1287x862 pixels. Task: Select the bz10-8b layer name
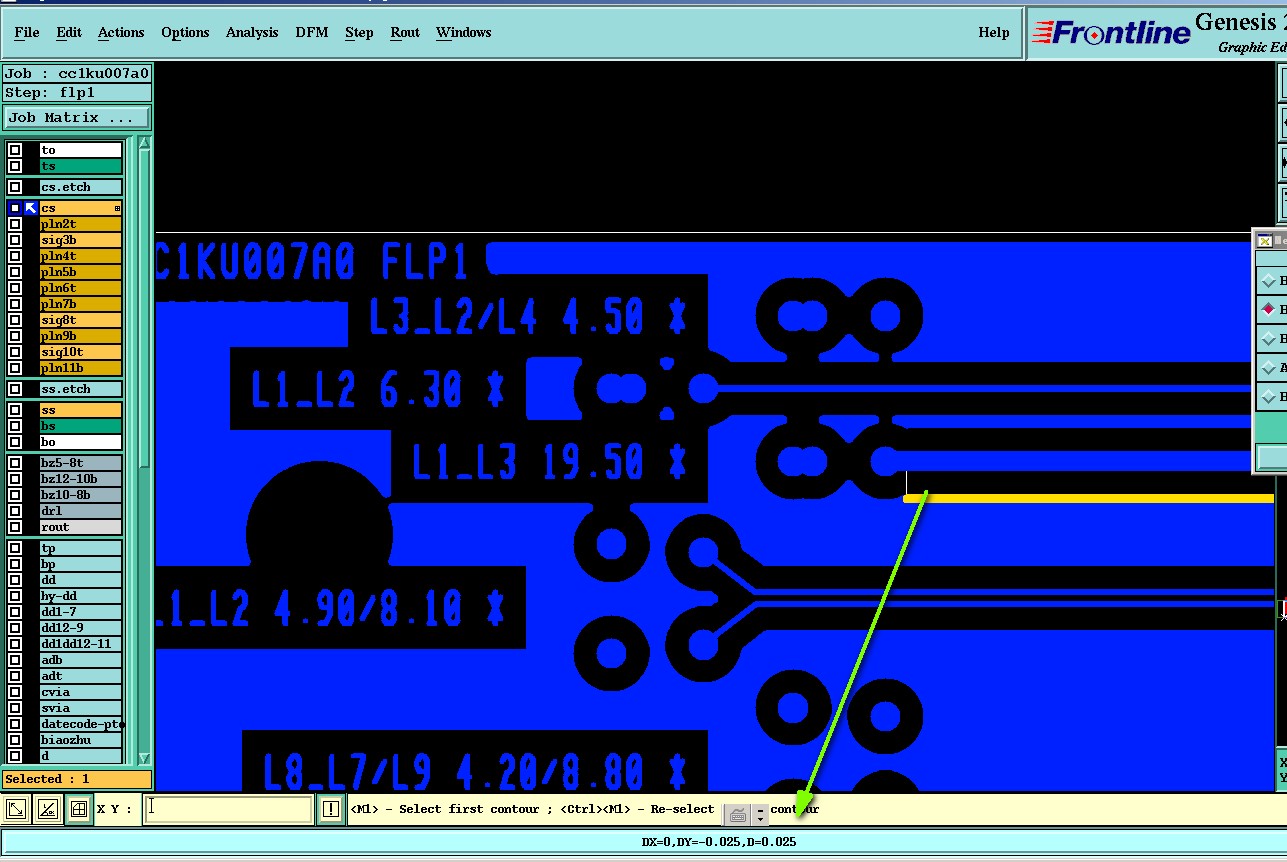tap(80, 495)
